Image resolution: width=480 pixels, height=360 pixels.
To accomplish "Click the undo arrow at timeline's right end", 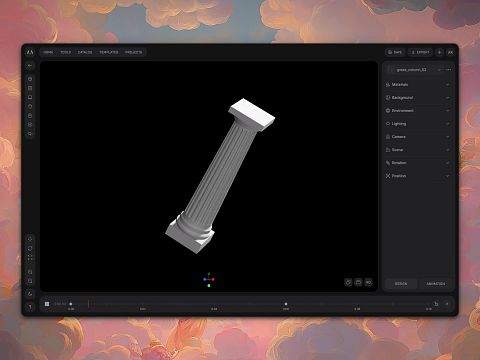I will (x=436, y=304).
